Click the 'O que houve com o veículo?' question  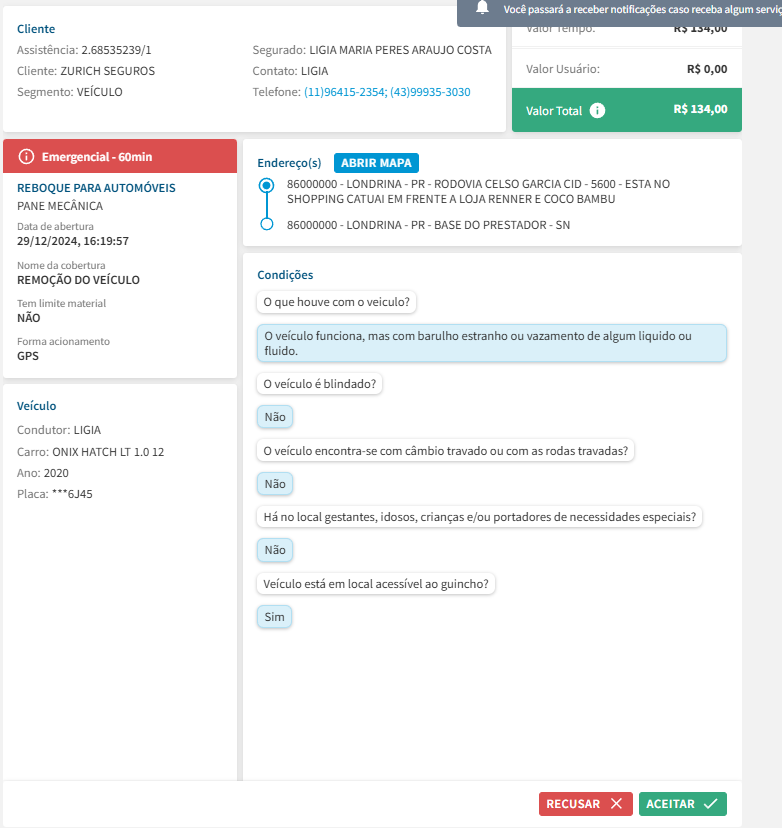tap(337, 301)
